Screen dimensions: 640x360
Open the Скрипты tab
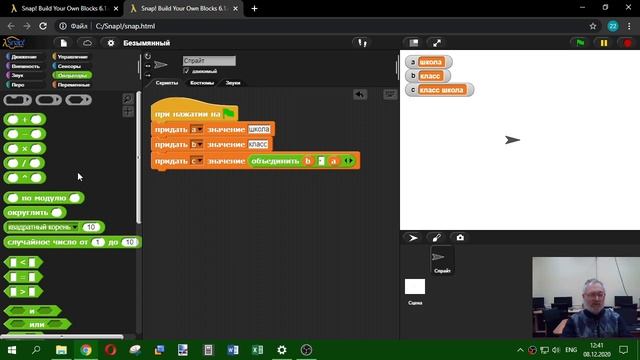(167, 82)
